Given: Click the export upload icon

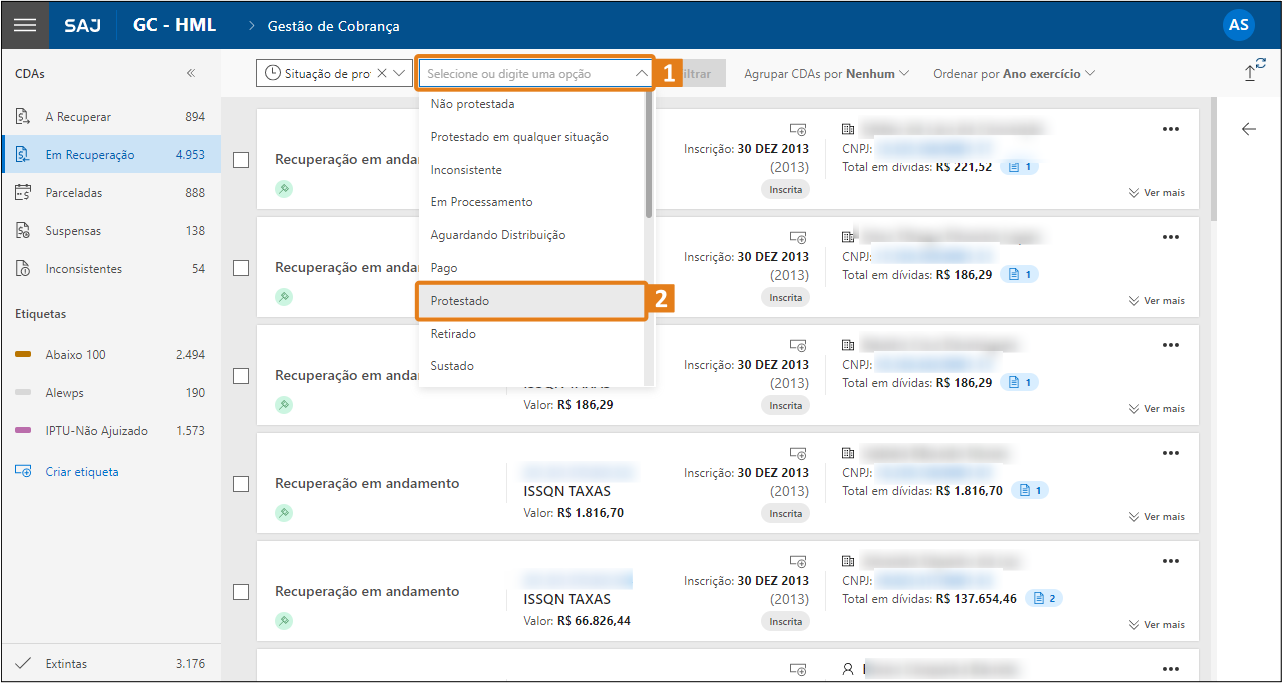Looking at the screenshot, I should 1250,73.
